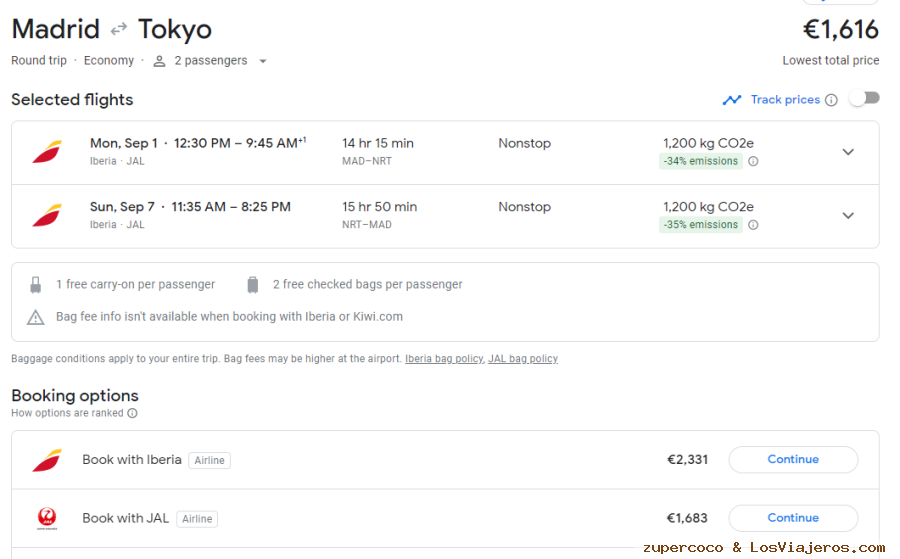
Task: Click the JAL logo in Booking options
Action: (47, 518)
